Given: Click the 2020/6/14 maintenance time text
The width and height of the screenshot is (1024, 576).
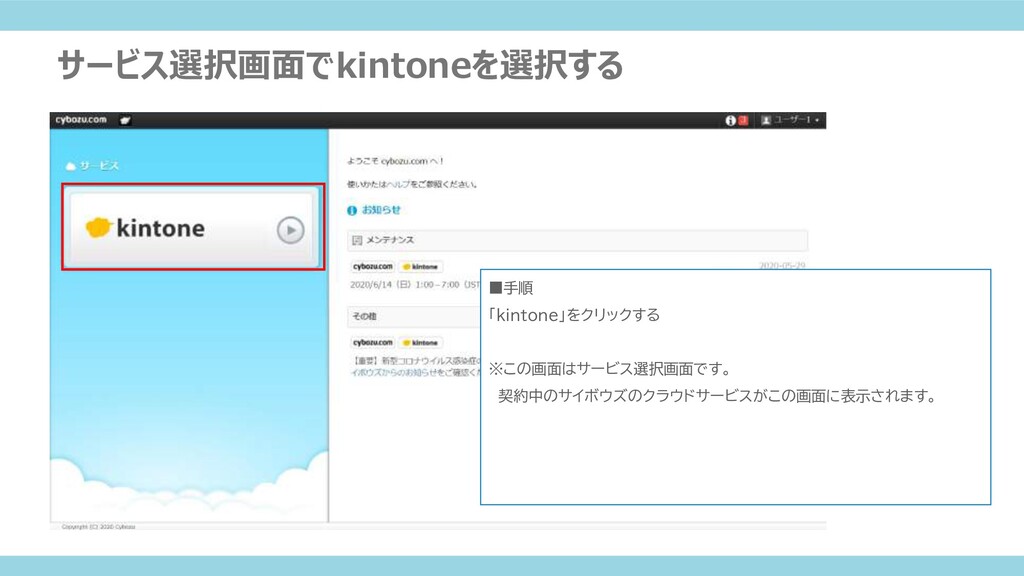Looking at the screenshot, I should [x=415, y=285].
